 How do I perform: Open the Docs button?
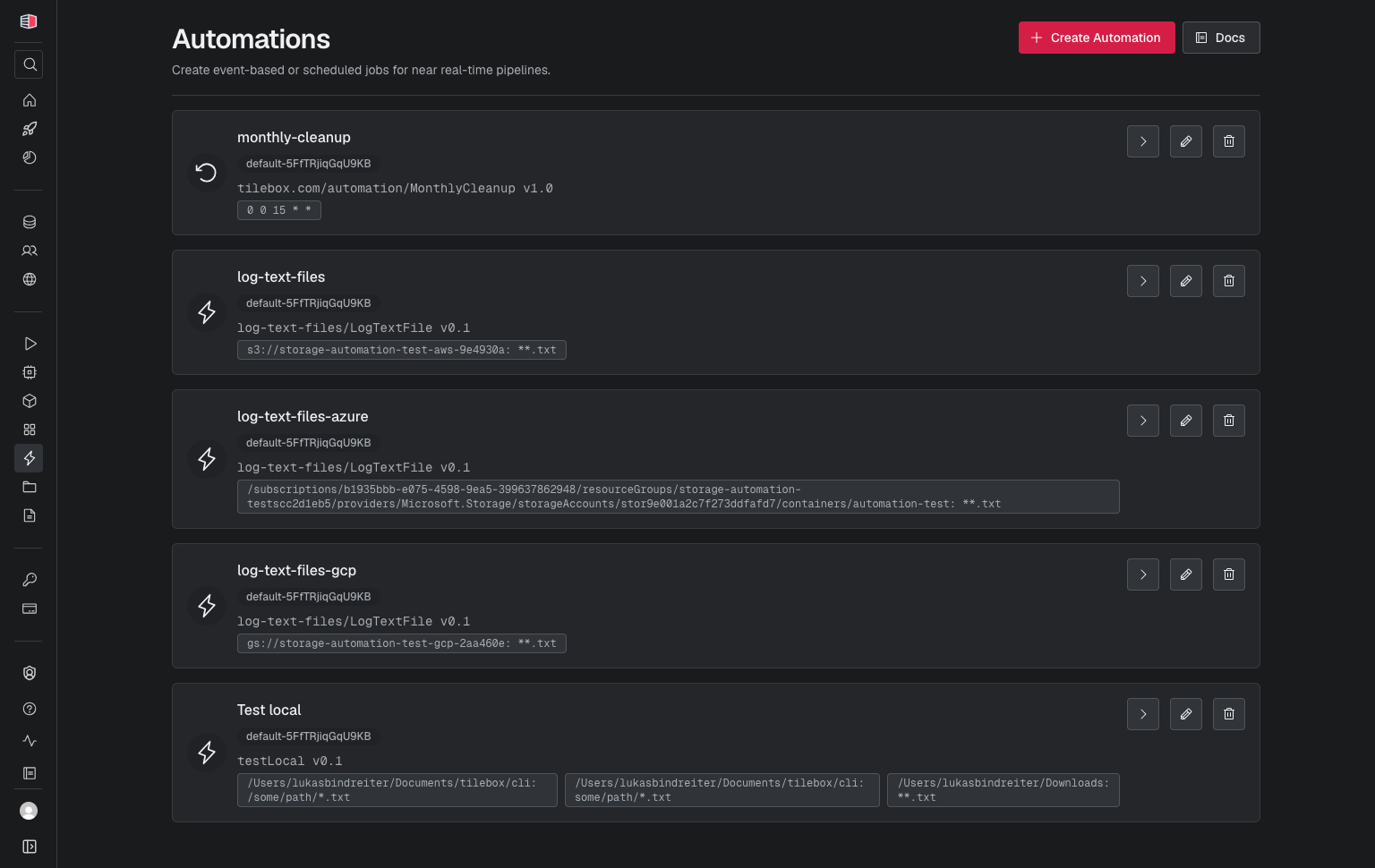tap(1221, 38)
